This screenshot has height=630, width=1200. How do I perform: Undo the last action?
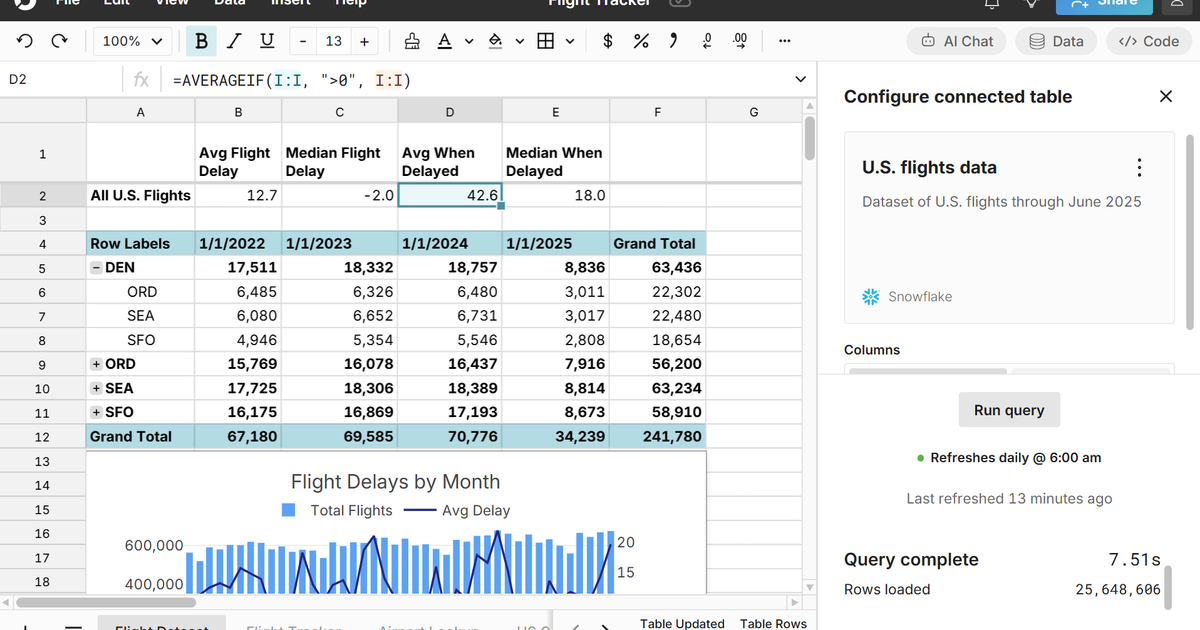point(25,41)
